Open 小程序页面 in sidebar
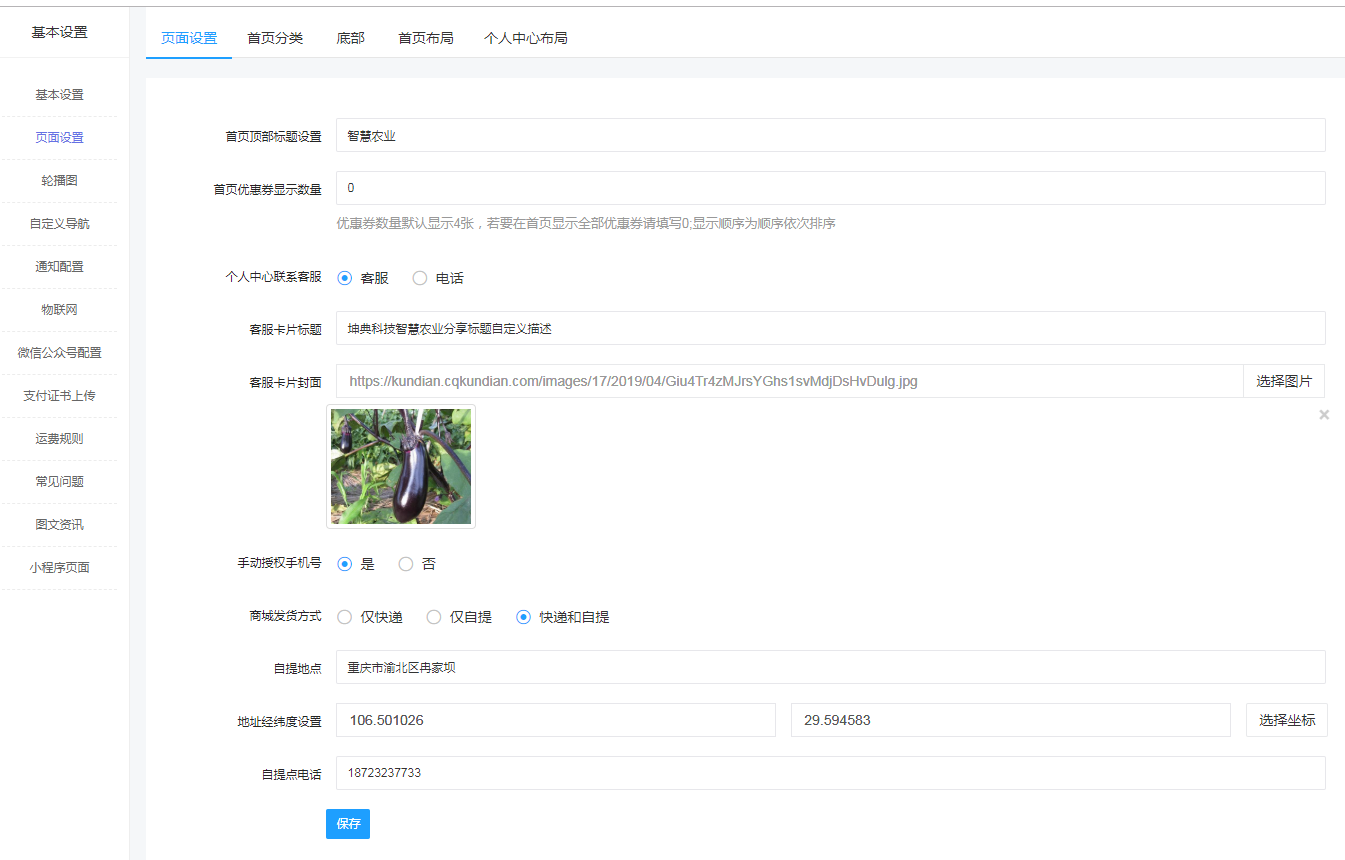The width and height of the screenshot is (1345, 860). tap(60, 568)
